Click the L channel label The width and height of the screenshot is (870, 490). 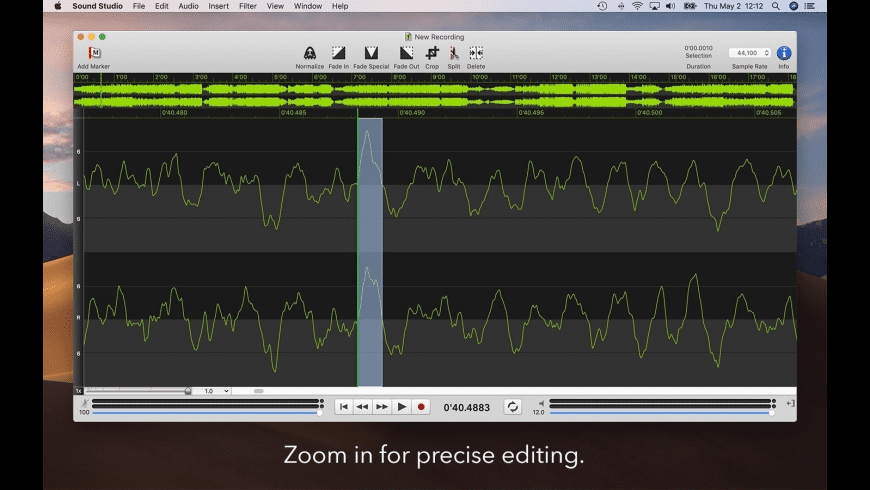(78, 183)
